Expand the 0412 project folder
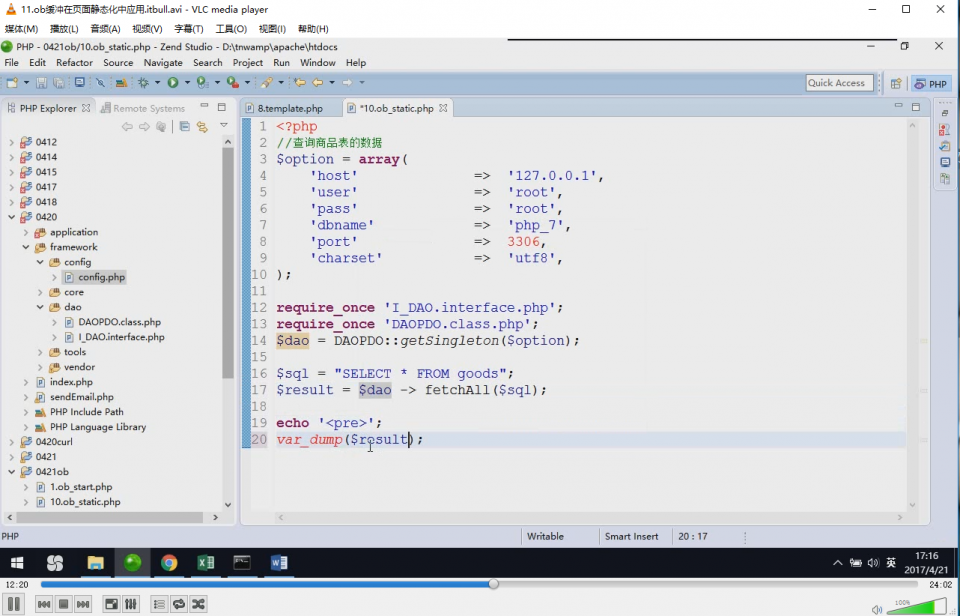 point(11,142)
